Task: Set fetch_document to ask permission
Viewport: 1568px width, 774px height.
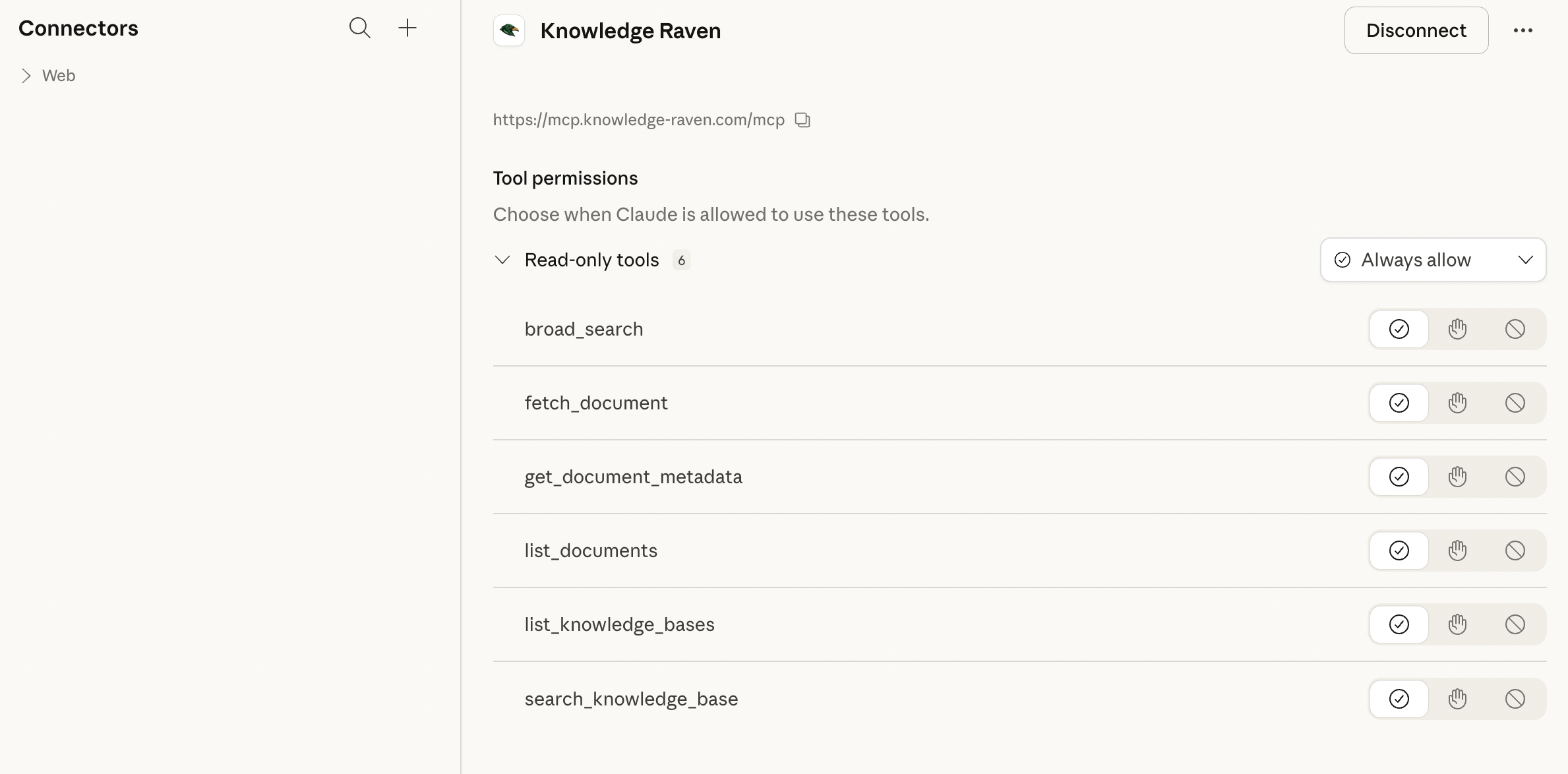Action: (1457, 403)
